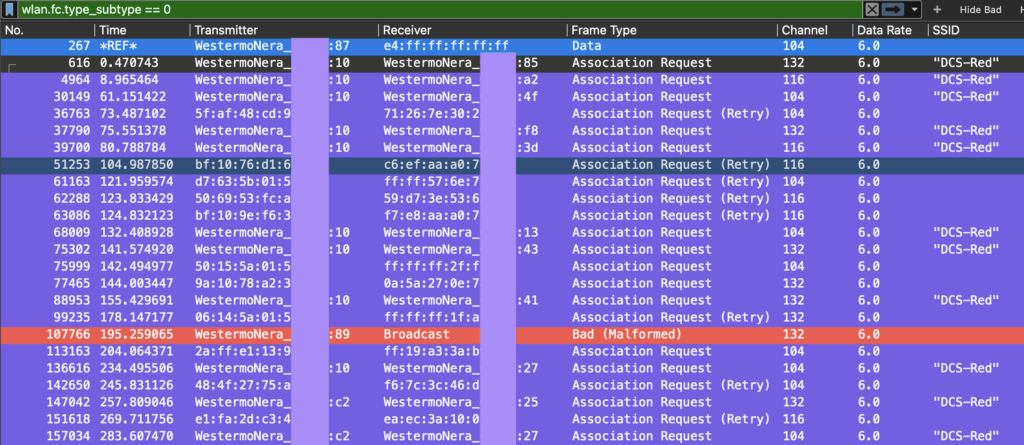Click into the wlan.fc.type_subtype filter field
Image resolution: width=1024 pixels, height=445 pixels.
[400, 9]
